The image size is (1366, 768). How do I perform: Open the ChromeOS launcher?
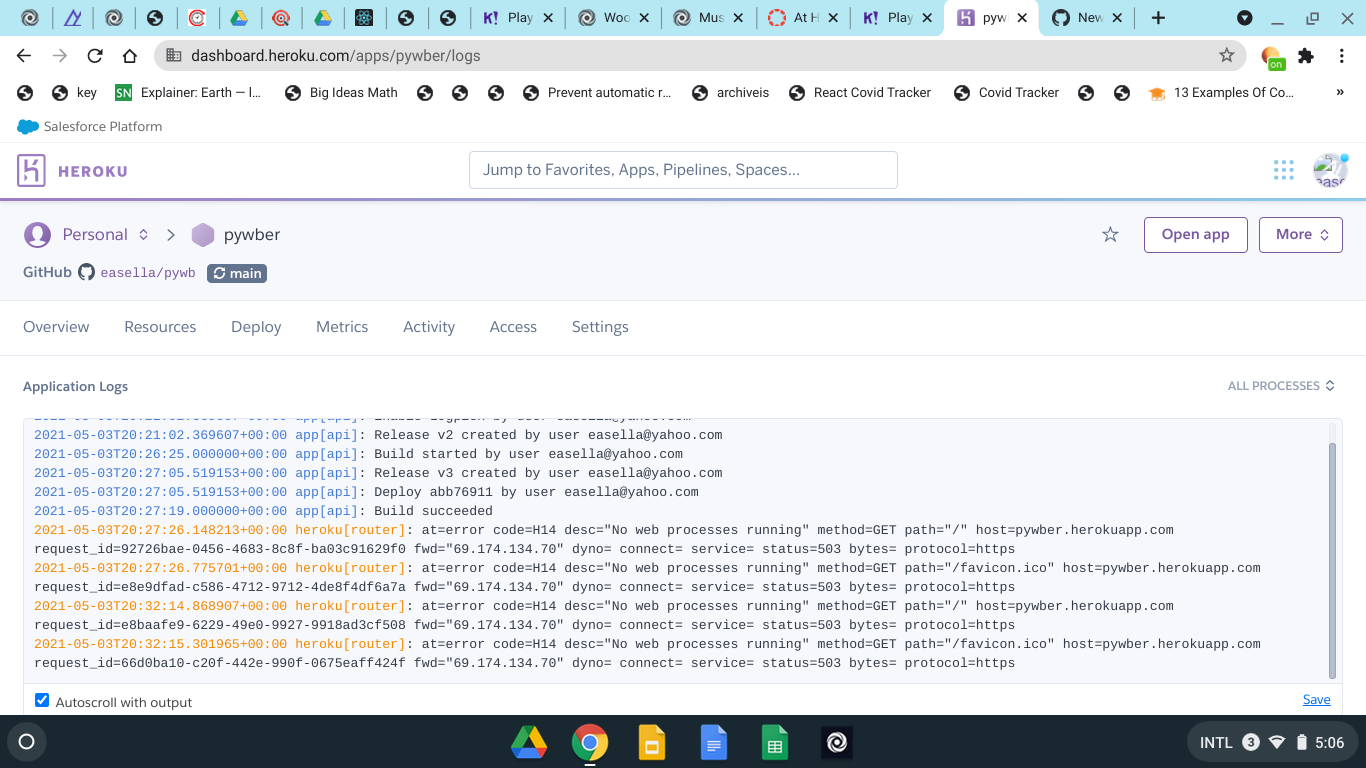(x=27, y=742)
